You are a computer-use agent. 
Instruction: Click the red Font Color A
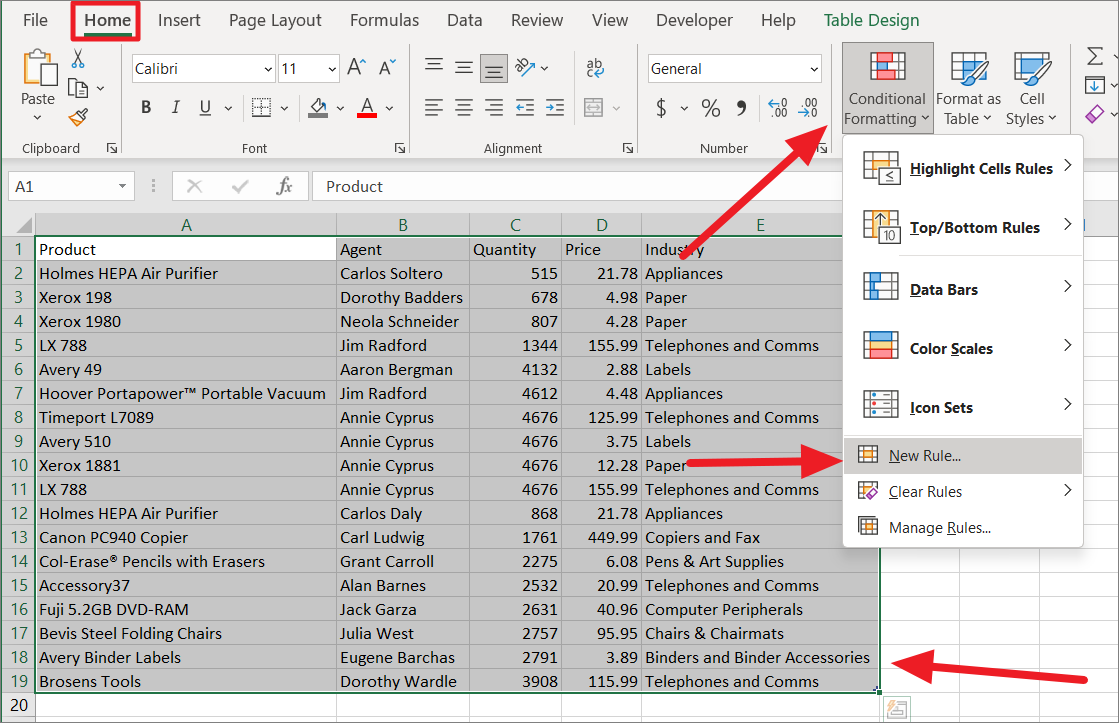pos(367,108)
